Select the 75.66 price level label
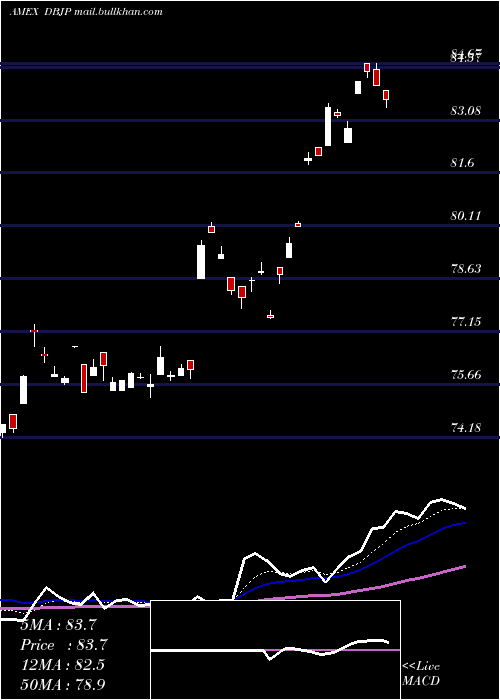This screenshot has height=700, width=500. (466, 375)
